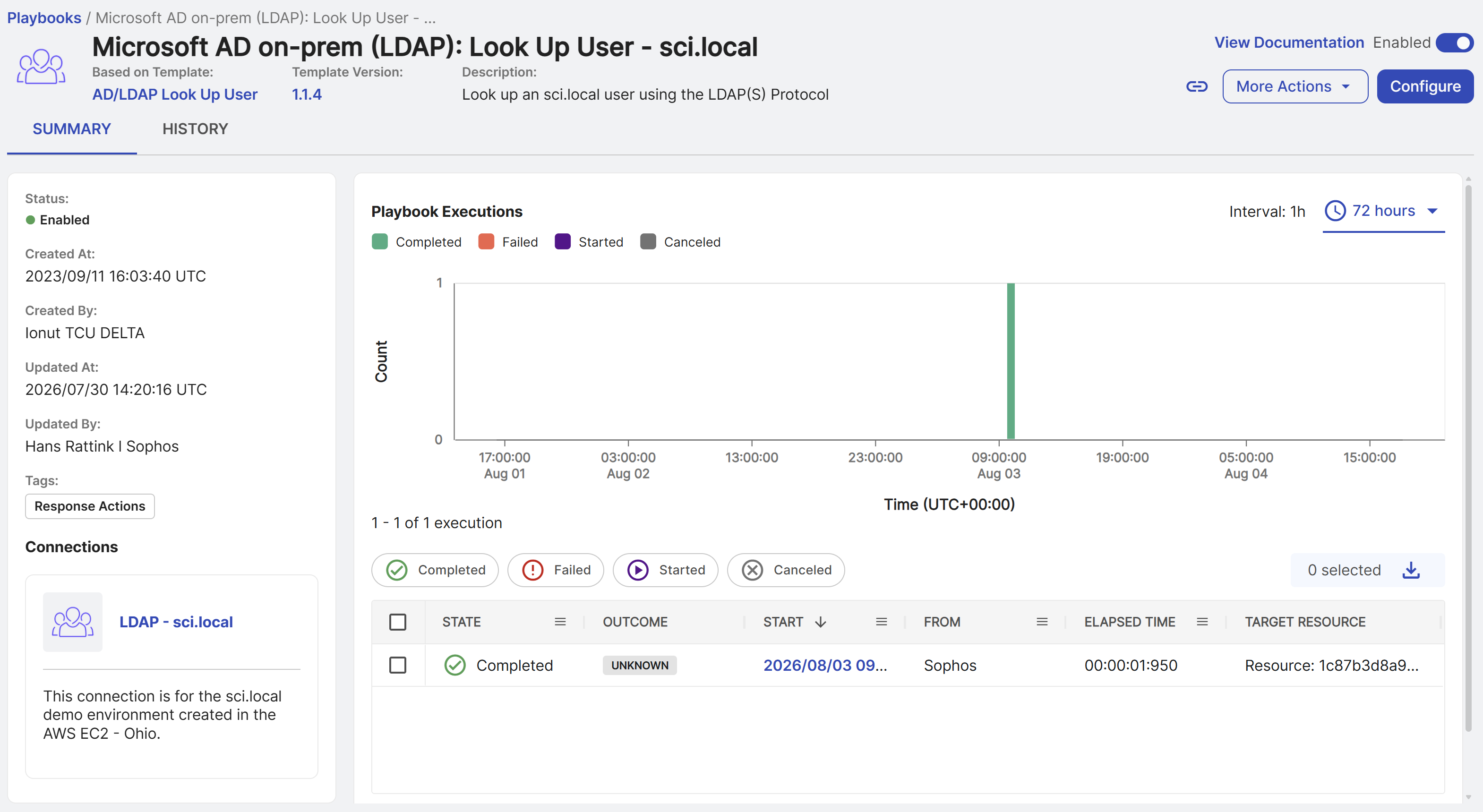Open the LDAP - sci.local connection
The width and height of the screenshot is (1483, 812).
pos(176,622)
